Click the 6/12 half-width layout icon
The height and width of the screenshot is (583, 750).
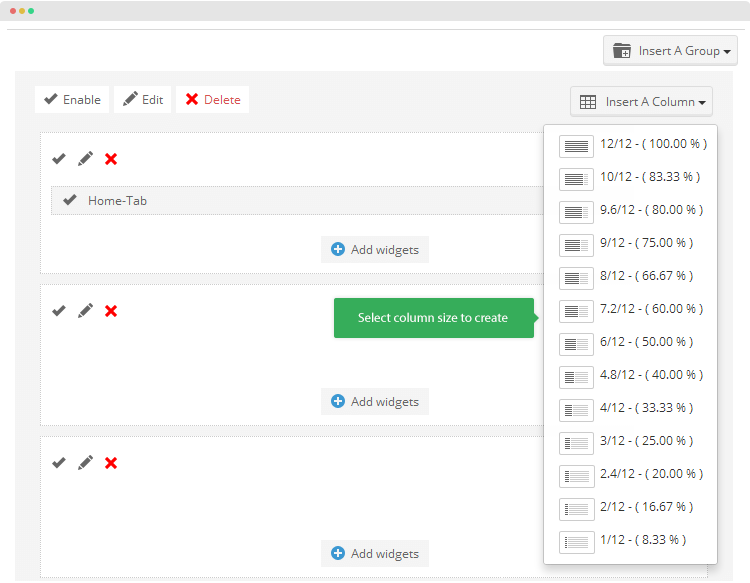pos(576,344)
